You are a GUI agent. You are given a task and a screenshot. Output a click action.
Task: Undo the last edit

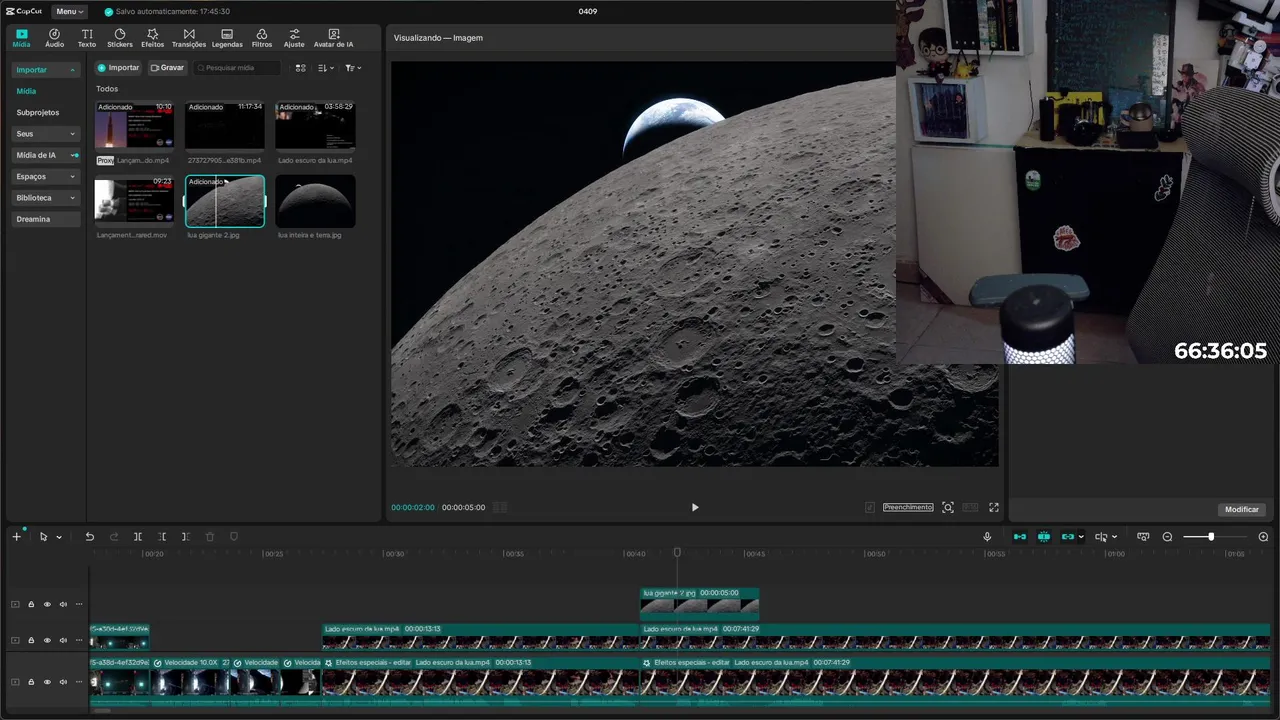click(89, 537)
